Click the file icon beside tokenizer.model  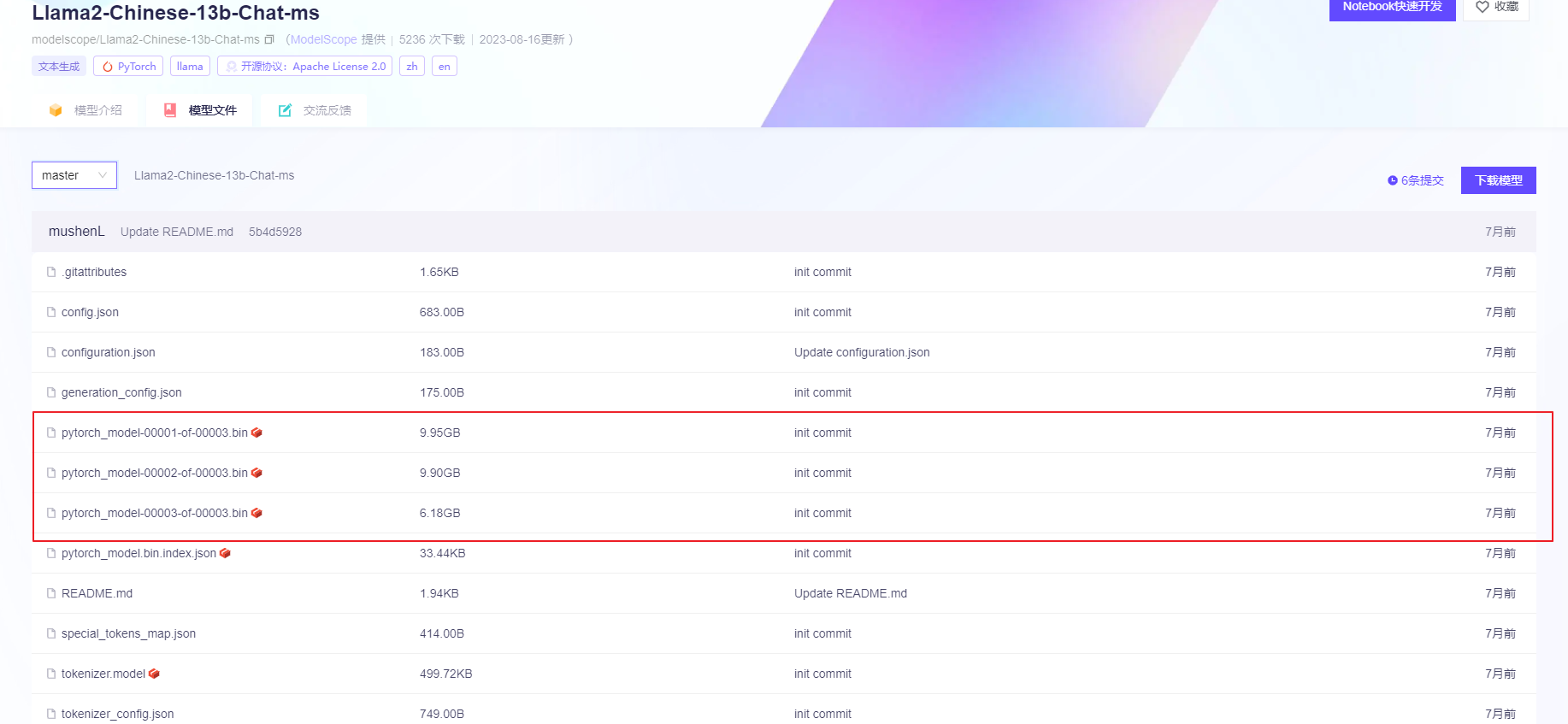click(x=51, y=674)
